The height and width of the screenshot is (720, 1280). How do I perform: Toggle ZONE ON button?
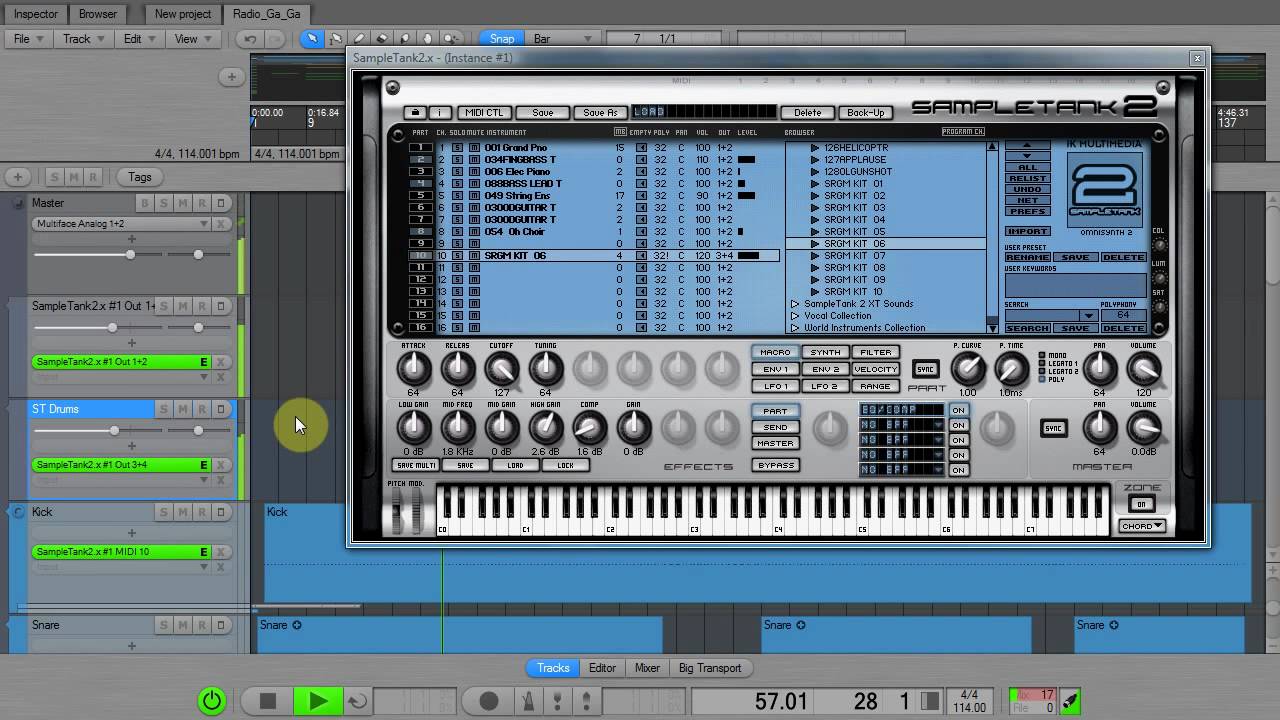pos(1141,503)
